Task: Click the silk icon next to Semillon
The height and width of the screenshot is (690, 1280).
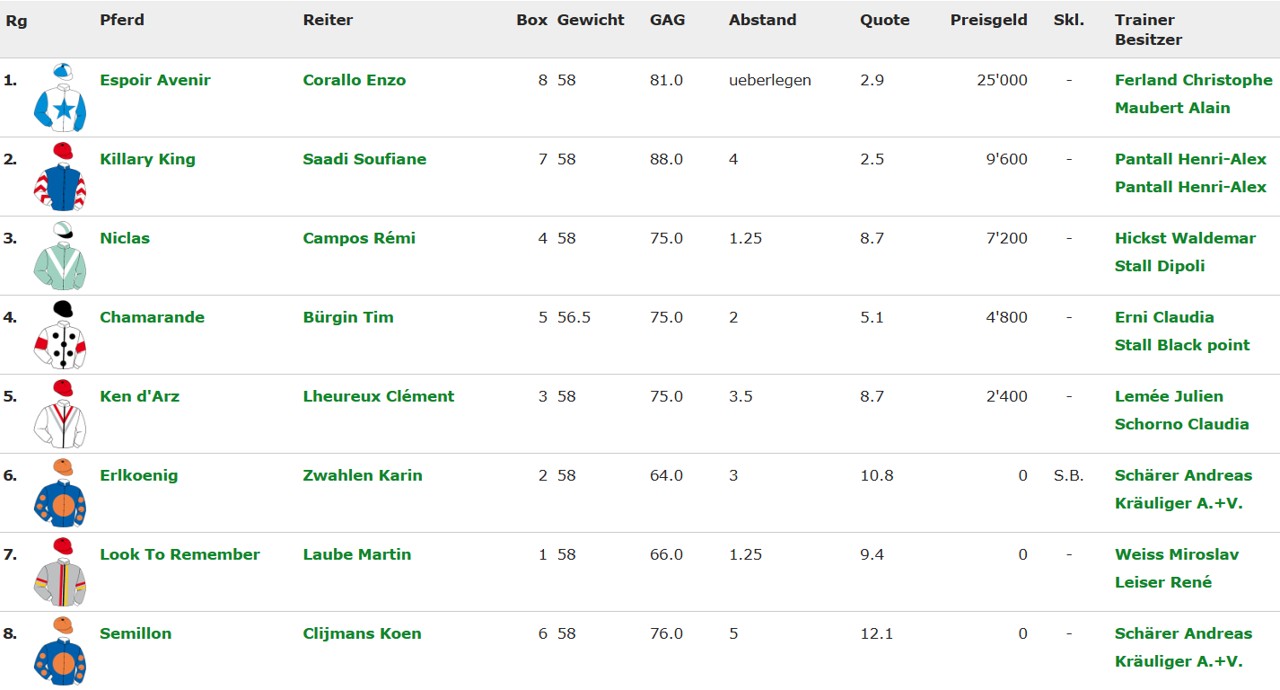Action: 60,651
